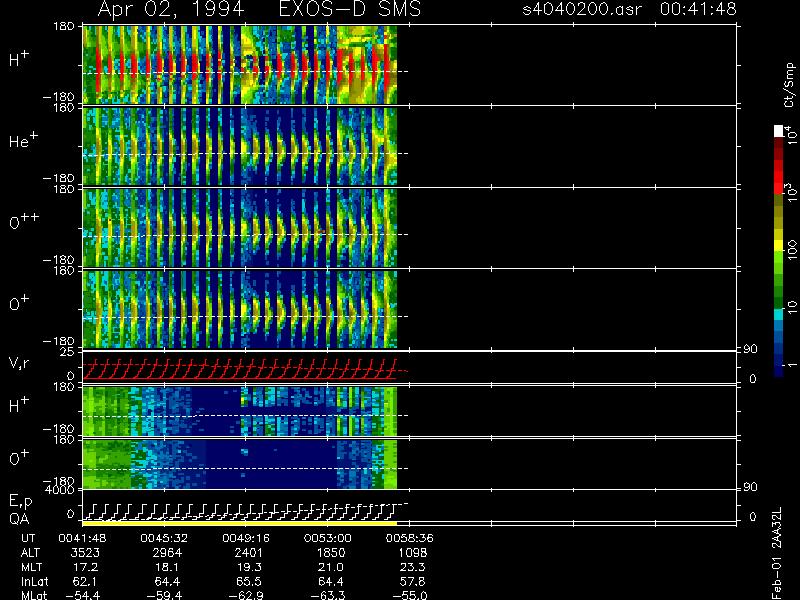Click the "QA" row label

(19, 518)
